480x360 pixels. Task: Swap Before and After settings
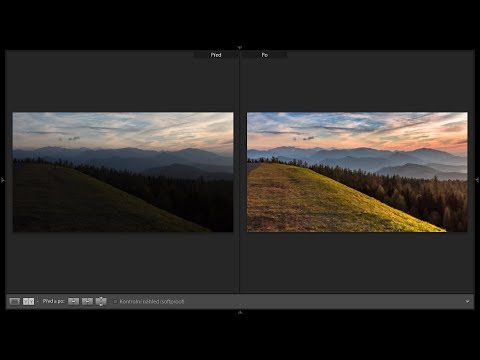101,301
